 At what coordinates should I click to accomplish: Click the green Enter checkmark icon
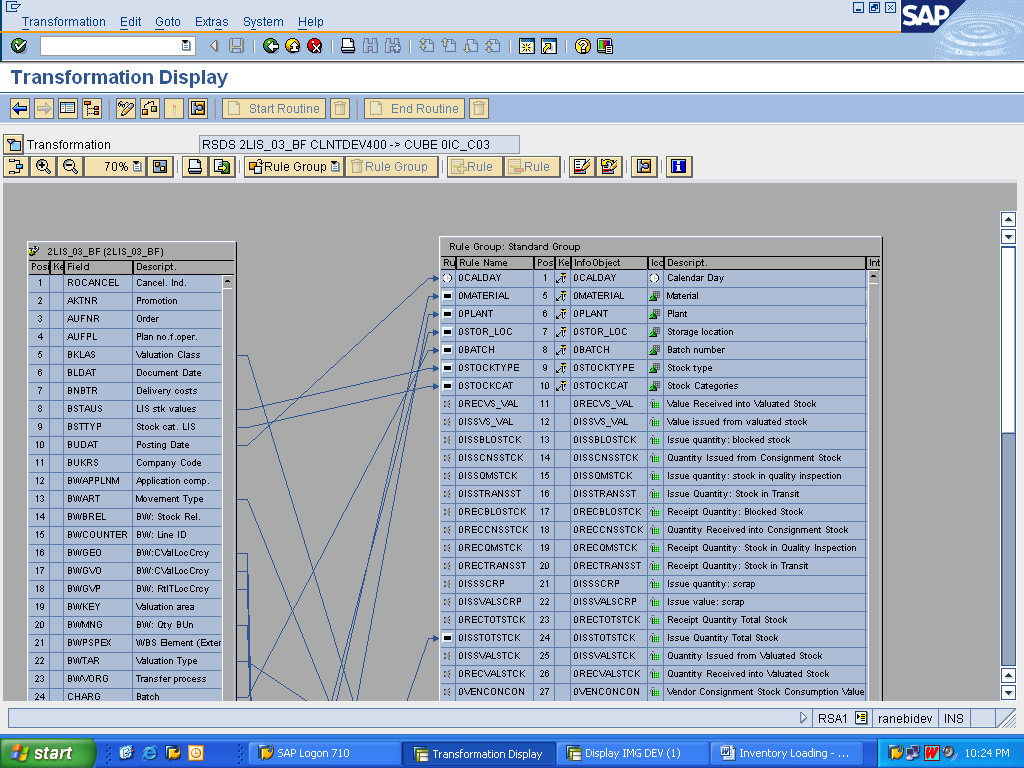click(19, 46)
